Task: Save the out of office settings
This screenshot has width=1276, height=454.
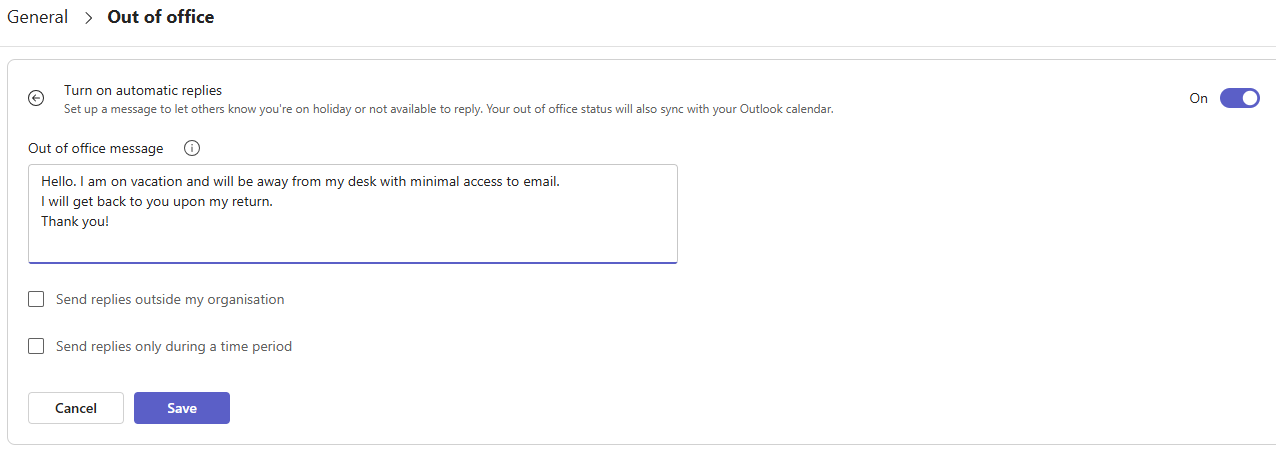Action: click(x=182, y=408)
